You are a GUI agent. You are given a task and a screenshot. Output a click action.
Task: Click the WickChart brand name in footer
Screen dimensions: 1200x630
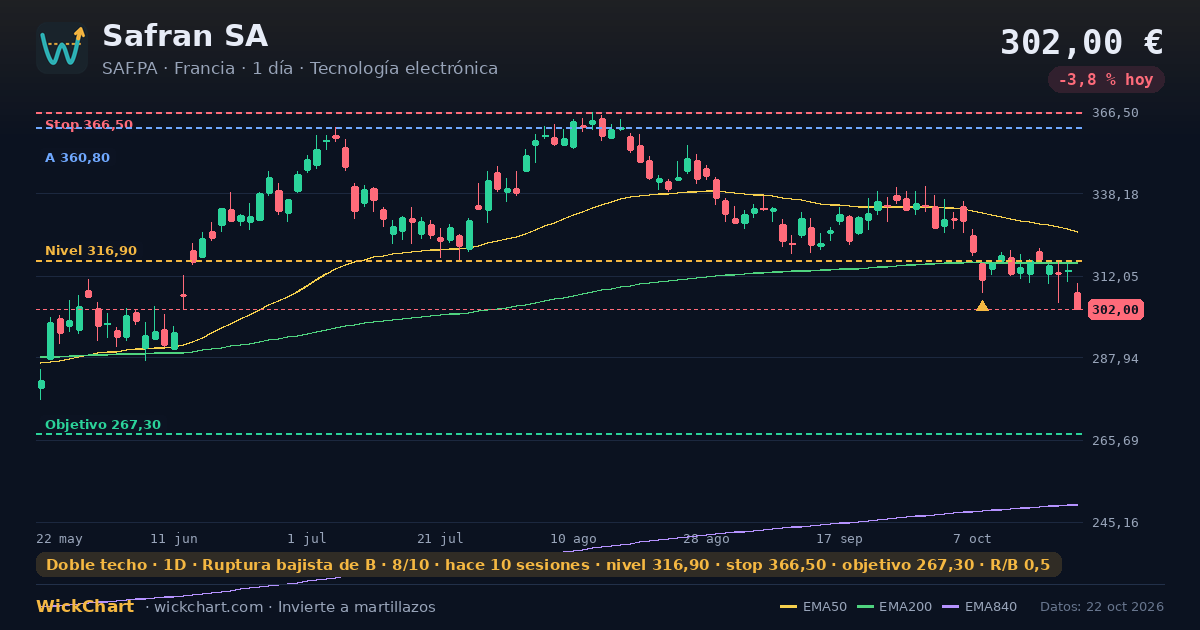coord(85,607)
